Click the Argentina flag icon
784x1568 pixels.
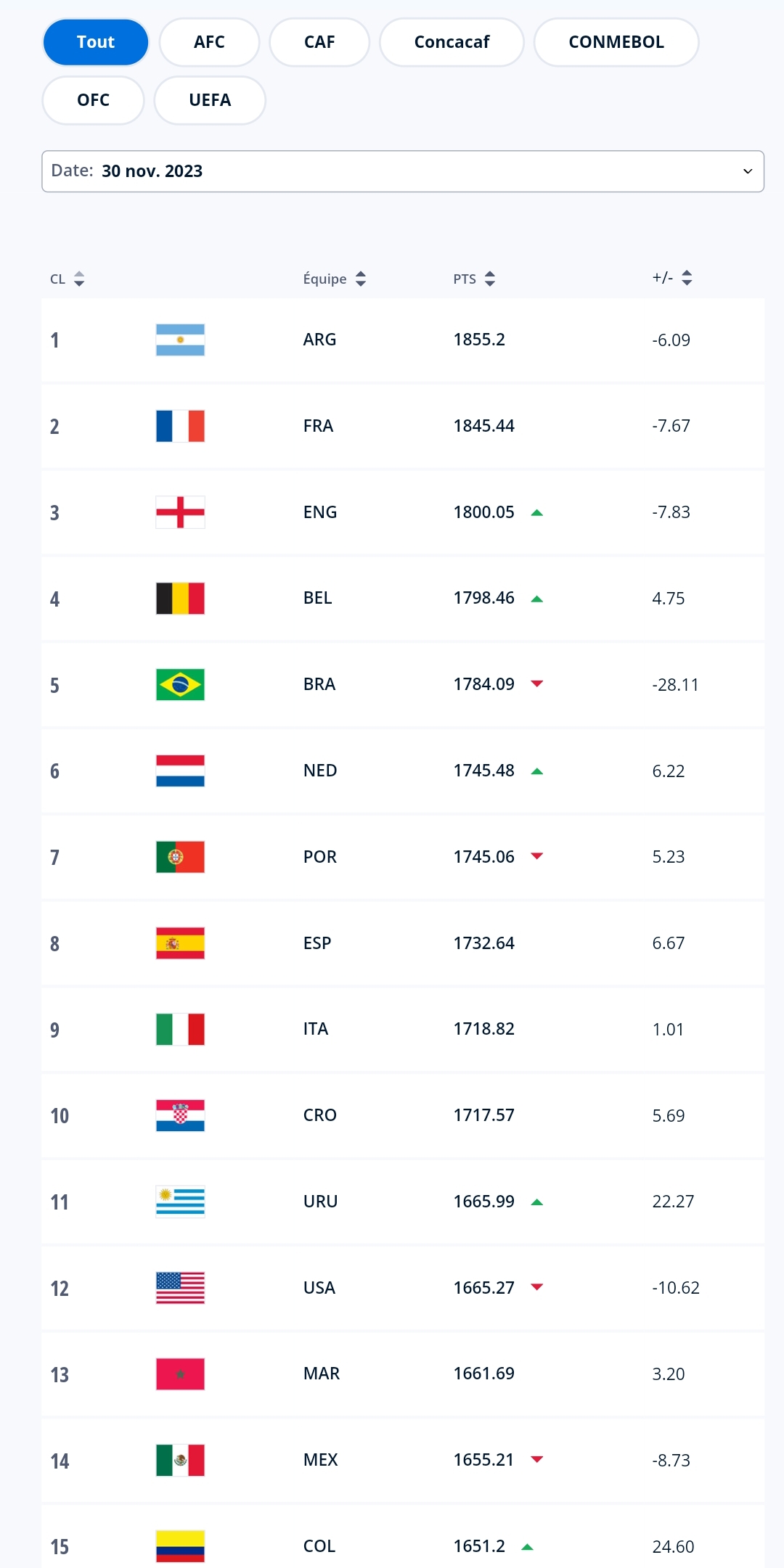pos(180,340)
